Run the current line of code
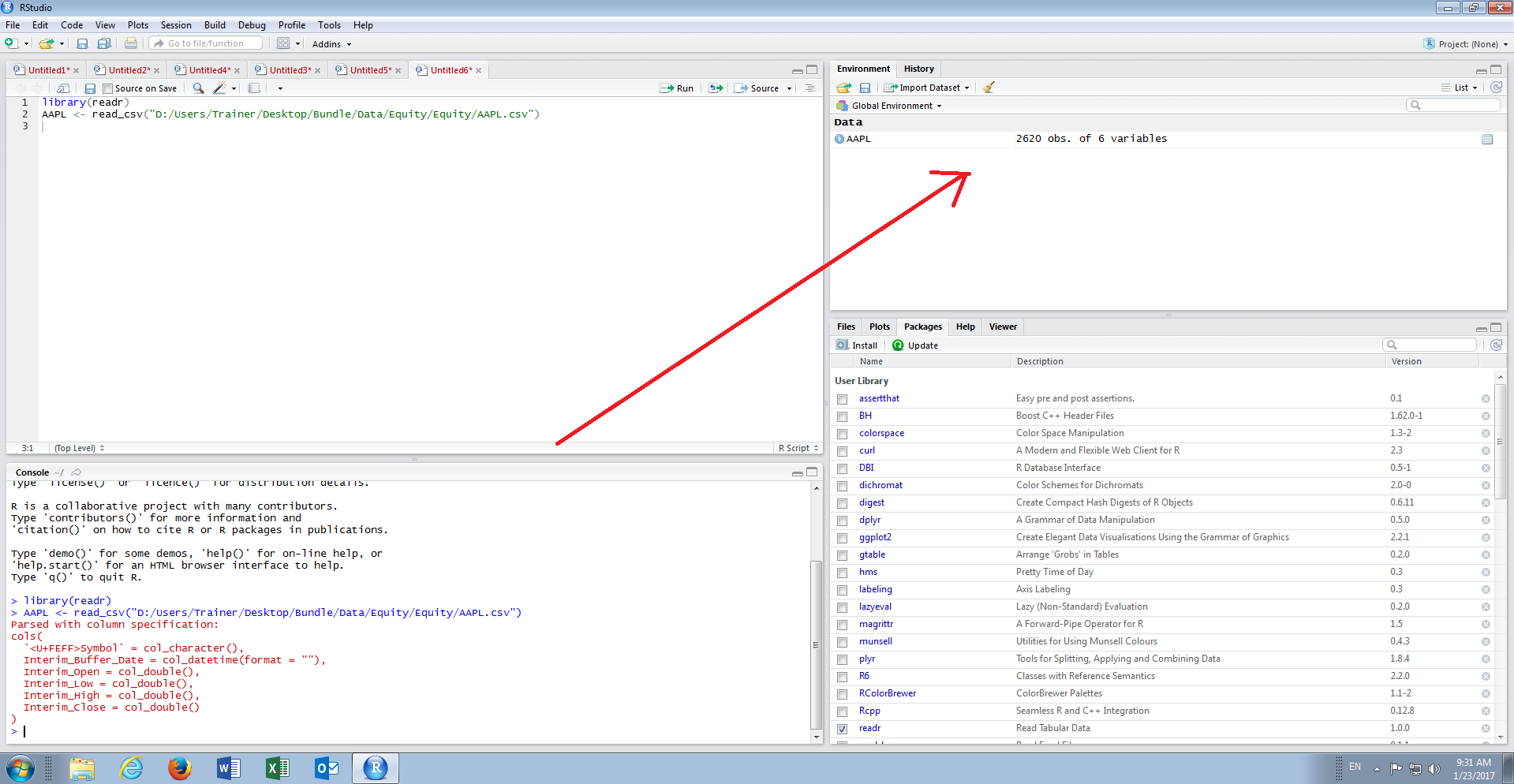1514x784 pixels. 677,88
